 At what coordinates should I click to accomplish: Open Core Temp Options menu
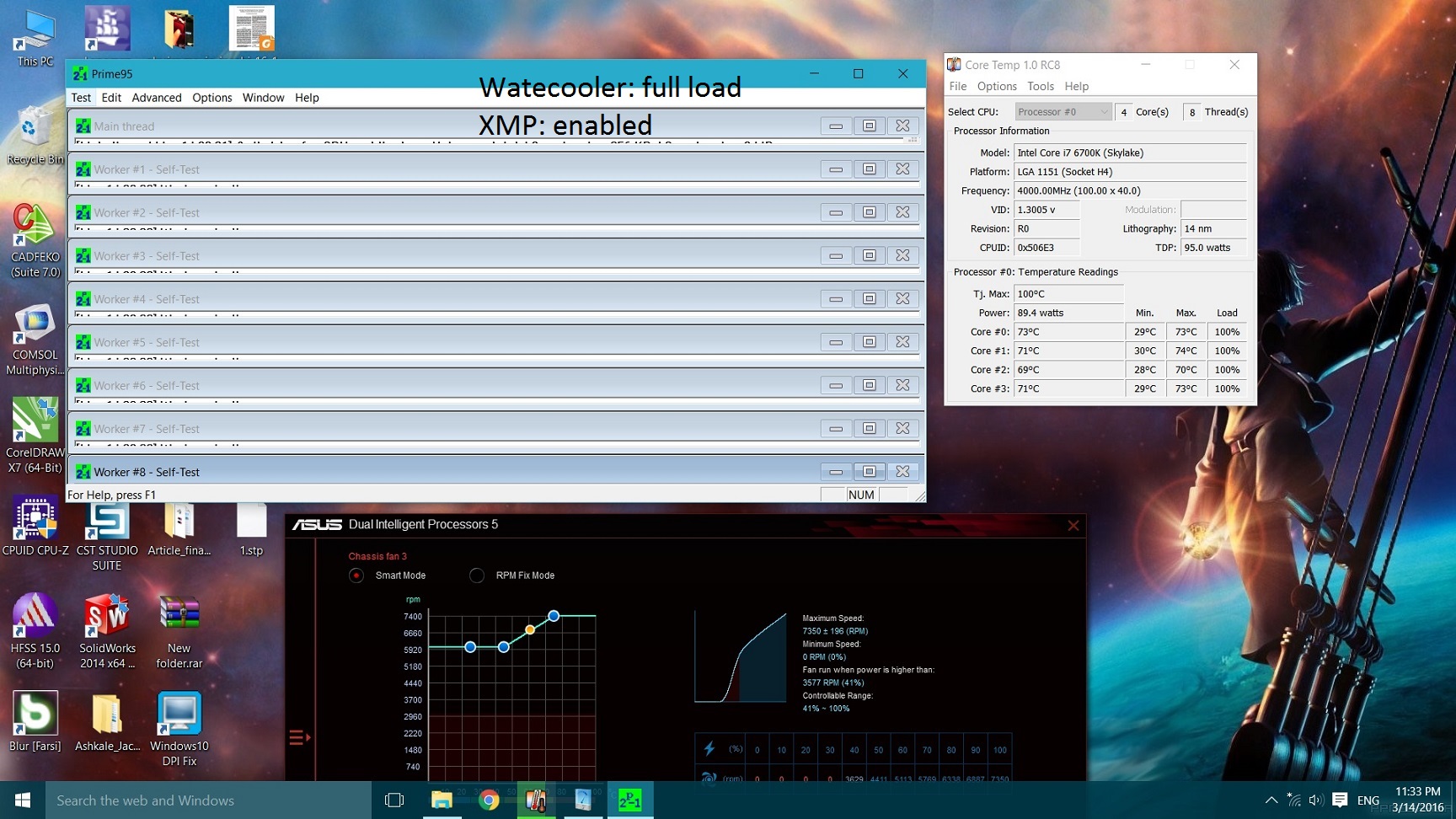click(997, 86)
